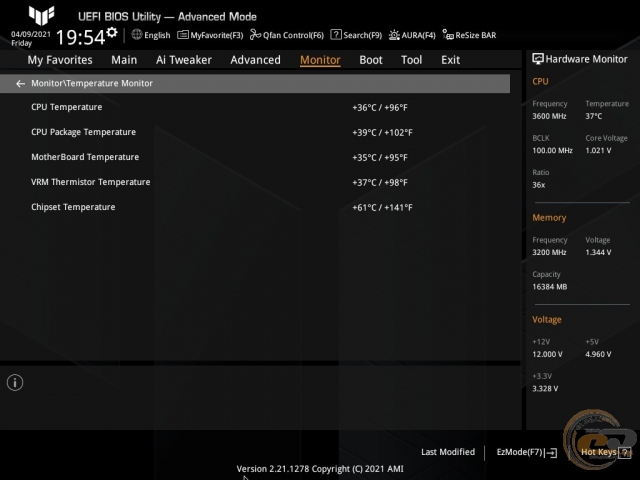640x480 pixels.
Task: Open the date and time settings gear
Action: click(112, 32)
